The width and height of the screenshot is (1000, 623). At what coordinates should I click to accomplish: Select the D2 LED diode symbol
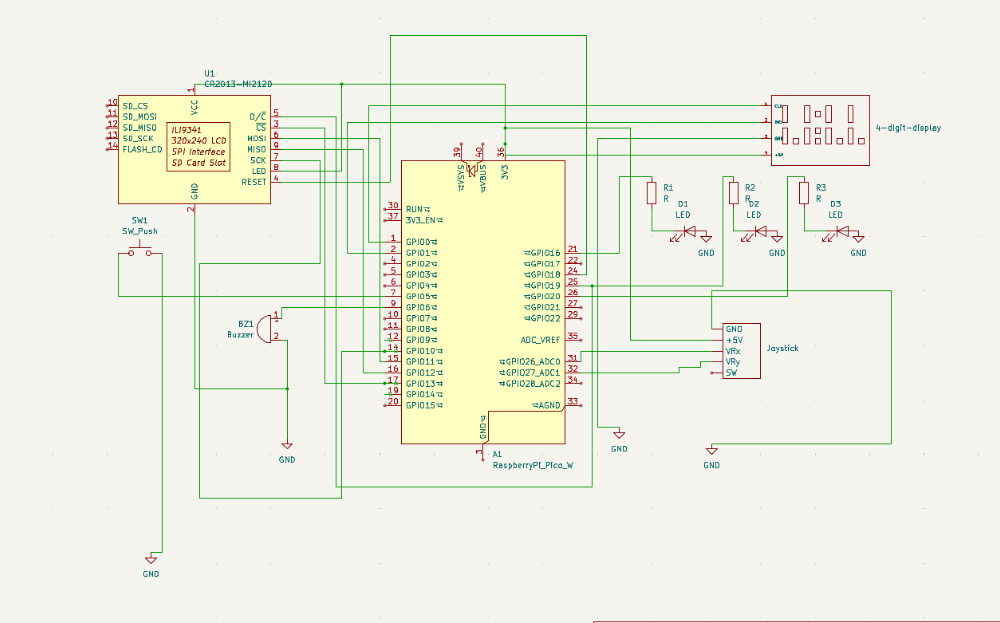758,233
